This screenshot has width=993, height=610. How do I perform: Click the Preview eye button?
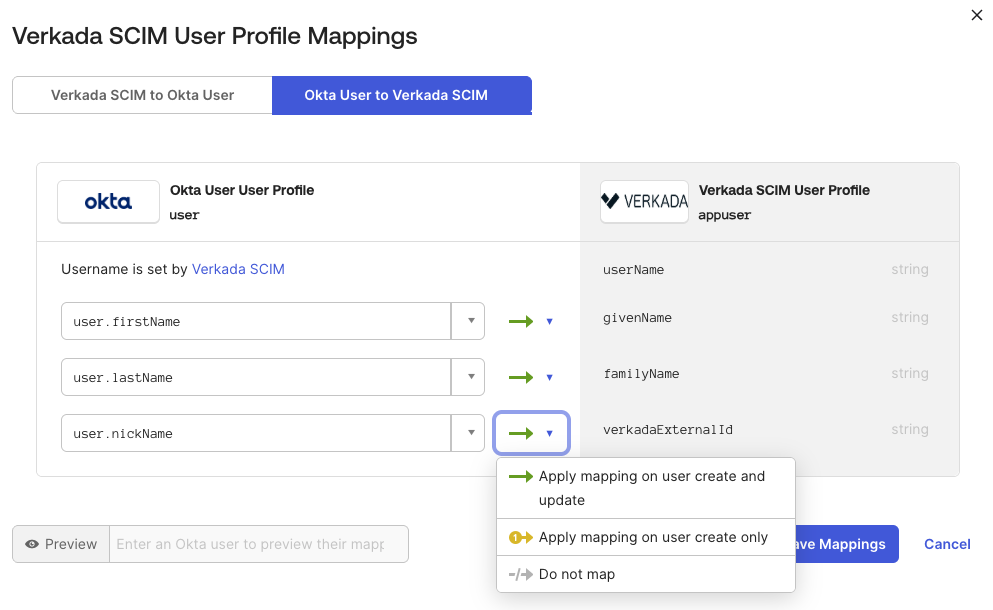(x=61, y=544)
